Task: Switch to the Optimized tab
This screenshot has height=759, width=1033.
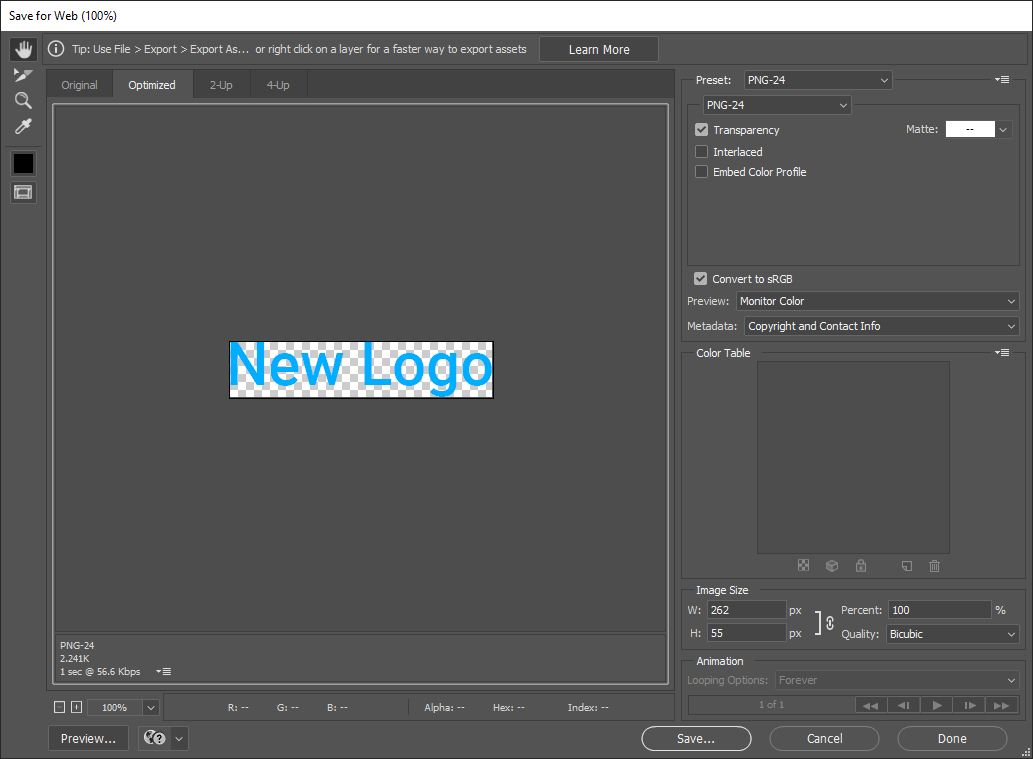Action: pos(152,85)
